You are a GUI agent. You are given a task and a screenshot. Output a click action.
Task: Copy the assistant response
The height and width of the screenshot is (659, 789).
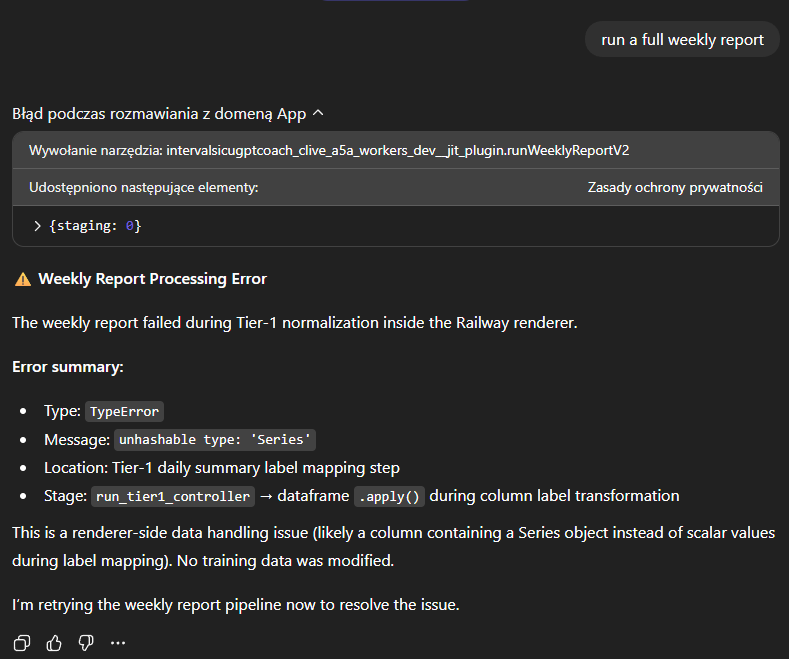click(22, 642)
